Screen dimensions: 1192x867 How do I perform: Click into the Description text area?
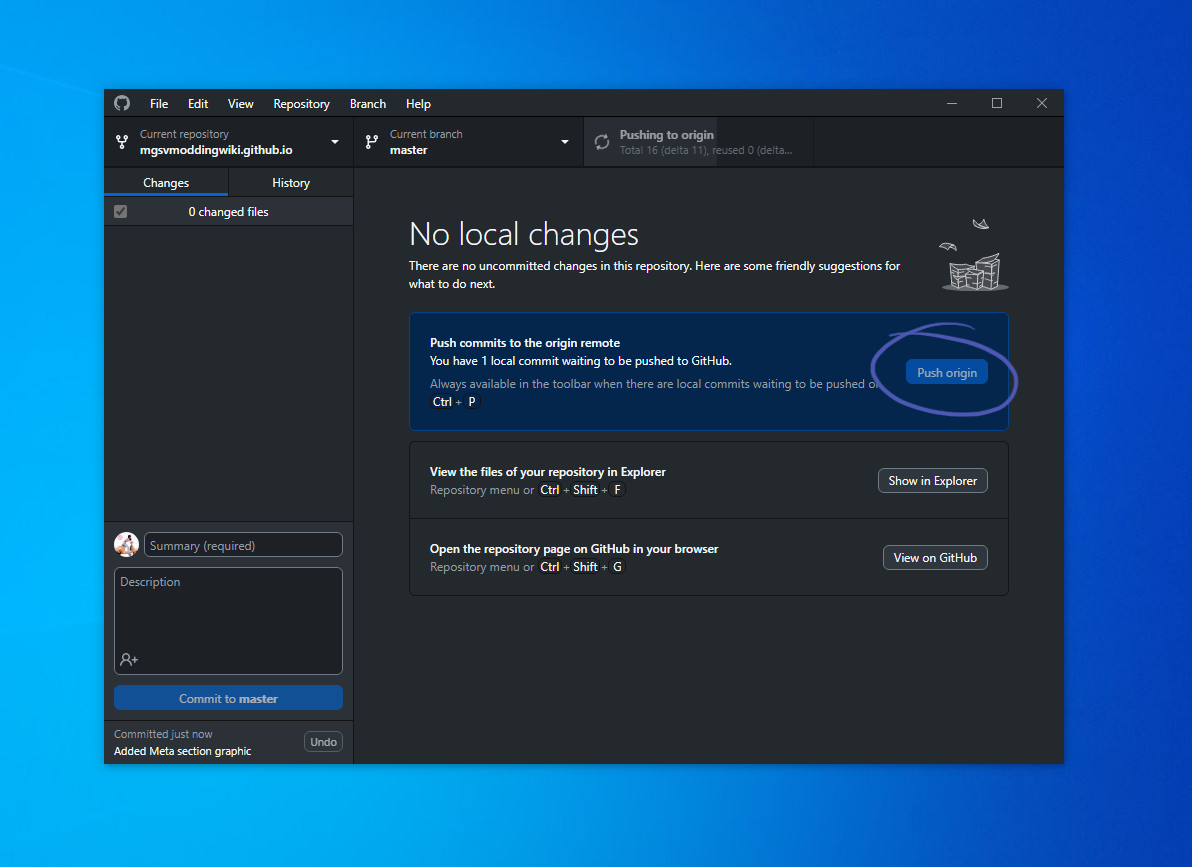click(x=228, y=621)
